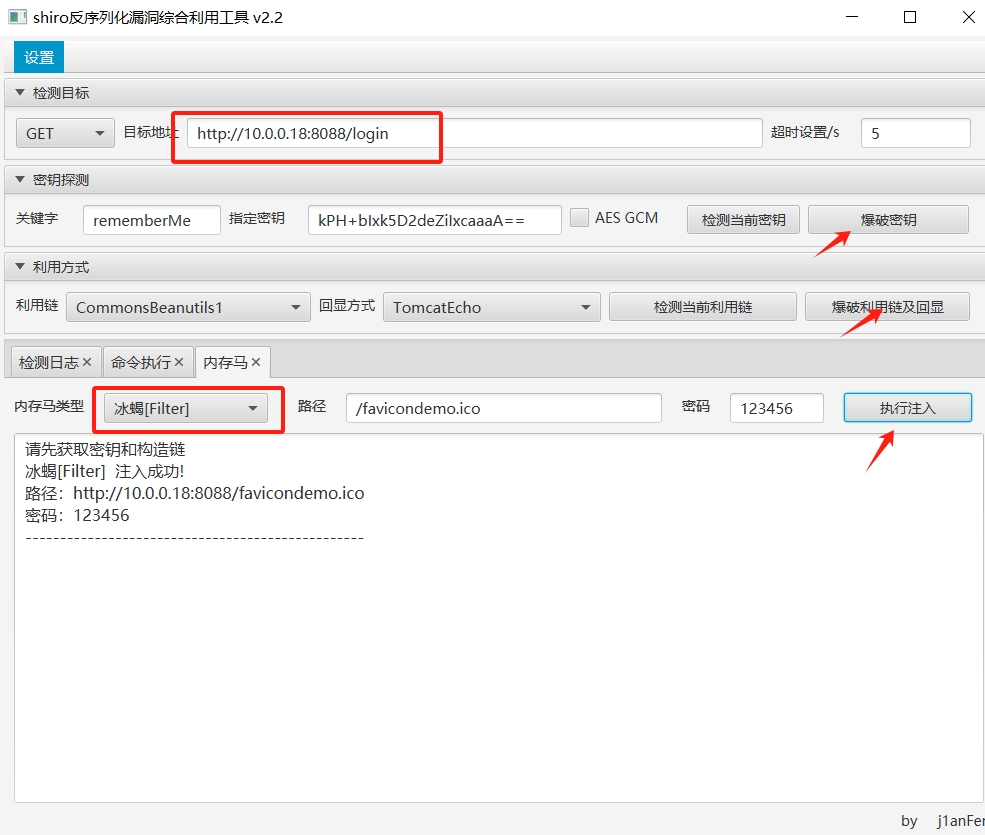
Task: Click the target URL field with http://10.0.0.18:8088/login
Action: pyautogui.click(x=474, y=133)
